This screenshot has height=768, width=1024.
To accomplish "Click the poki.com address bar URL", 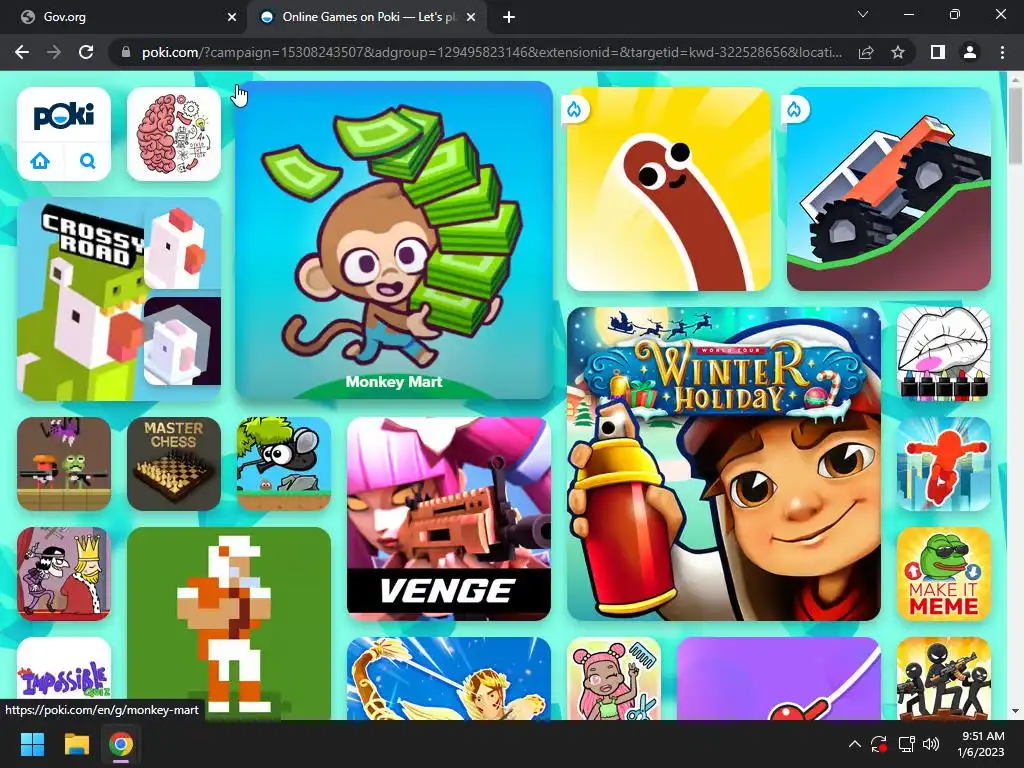I will pyautogui.click(x=492, y=52).
